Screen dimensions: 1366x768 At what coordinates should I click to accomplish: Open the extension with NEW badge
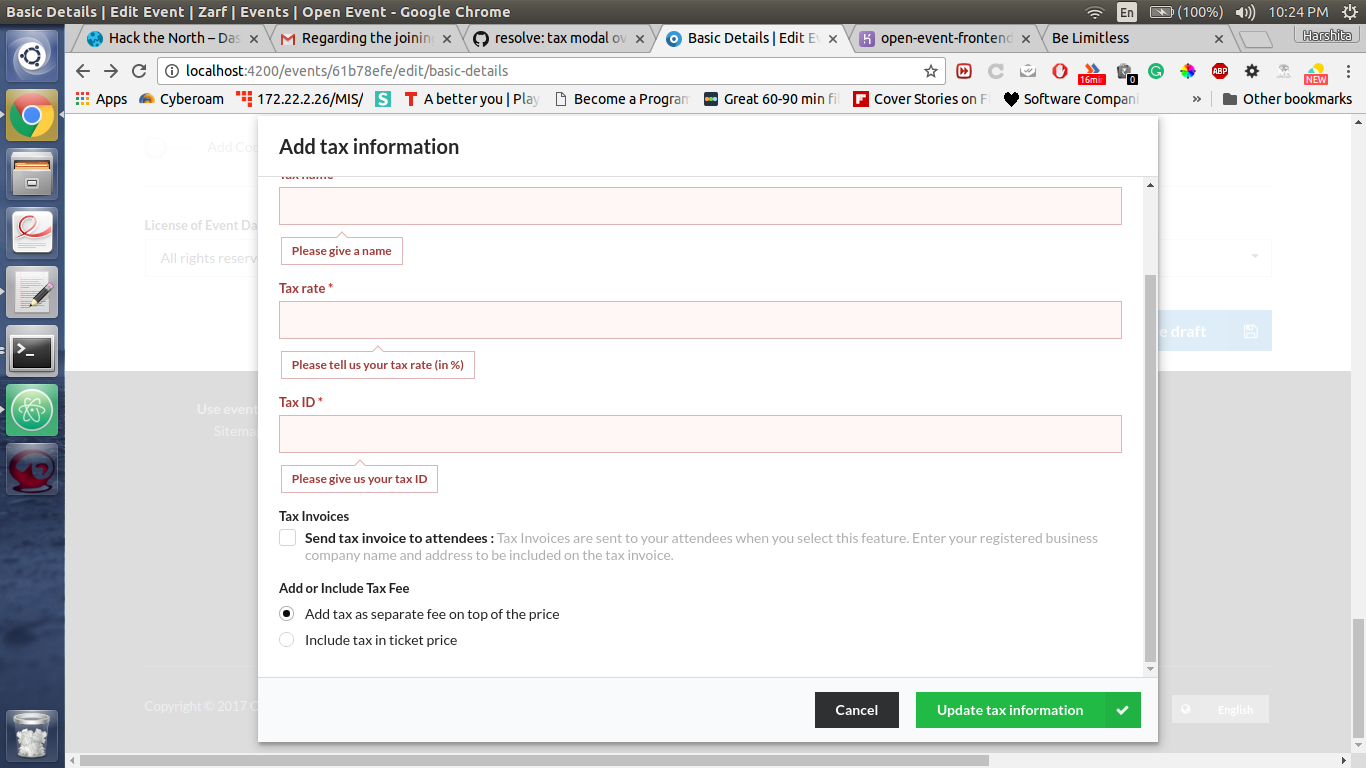1316,73
